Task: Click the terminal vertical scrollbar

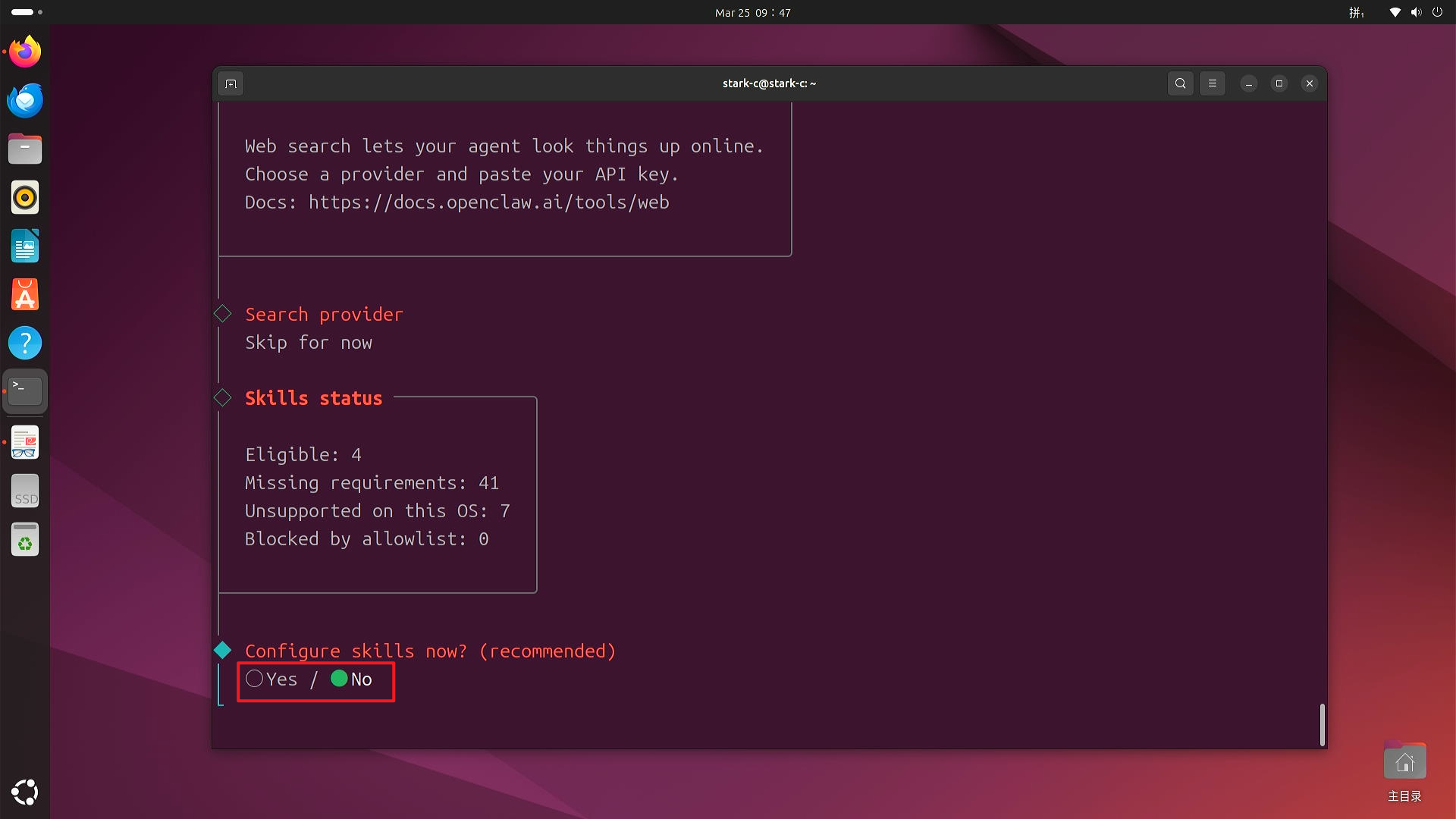Action: (1322, 724)
